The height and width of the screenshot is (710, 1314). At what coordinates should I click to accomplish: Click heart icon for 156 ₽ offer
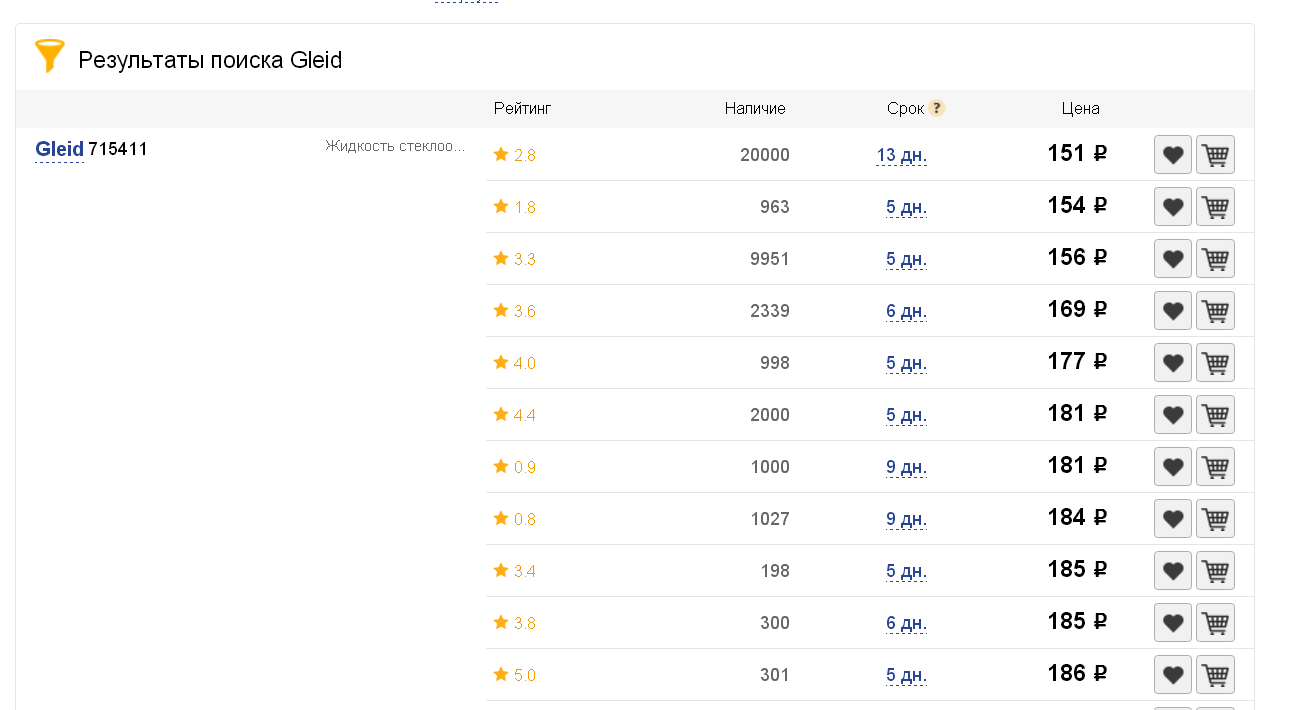[1173, 259]
